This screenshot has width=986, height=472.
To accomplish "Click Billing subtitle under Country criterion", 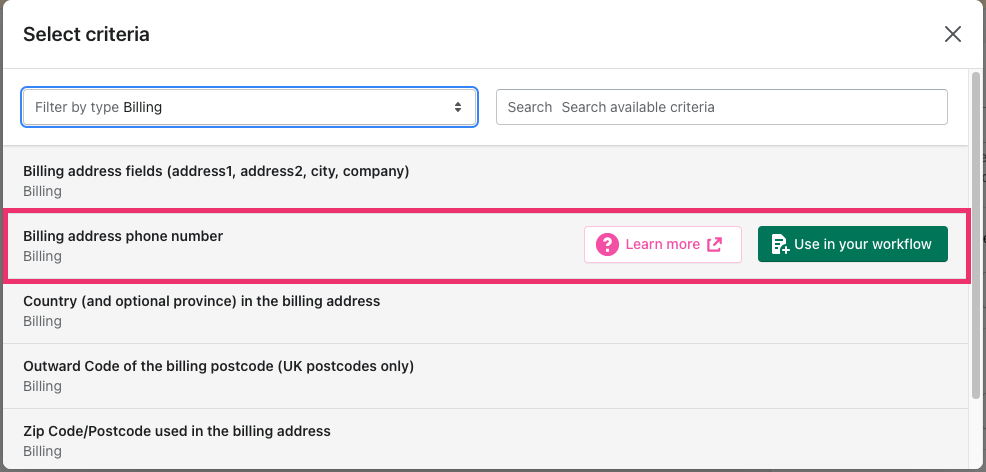I will pos(42,321).
